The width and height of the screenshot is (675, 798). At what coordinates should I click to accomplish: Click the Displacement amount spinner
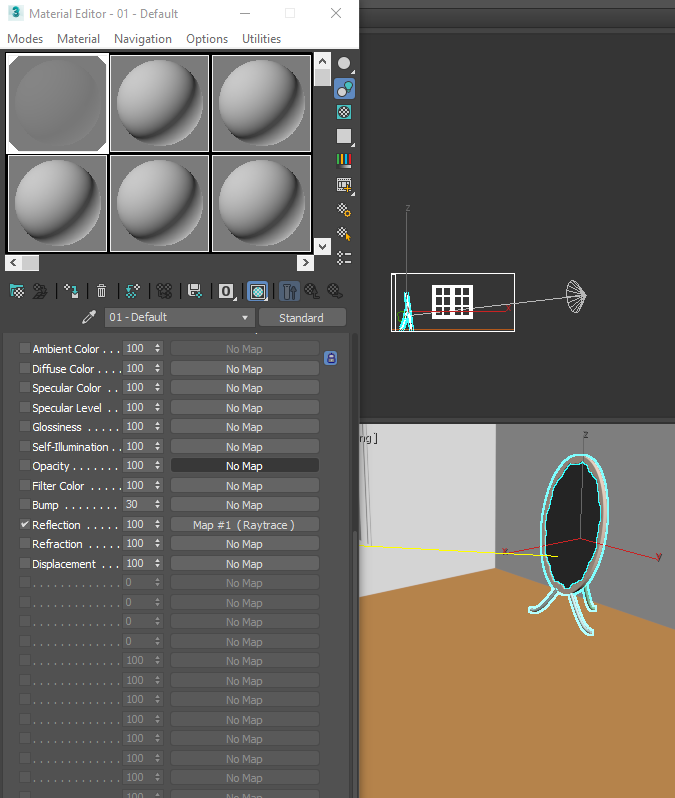coord(157,563)
